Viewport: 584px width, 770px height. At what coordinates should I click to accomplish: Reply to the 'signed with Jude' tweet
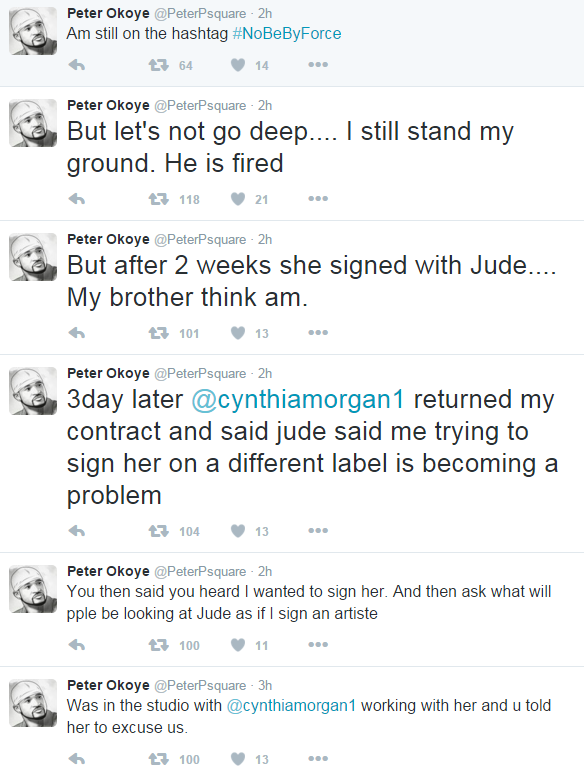77,333
